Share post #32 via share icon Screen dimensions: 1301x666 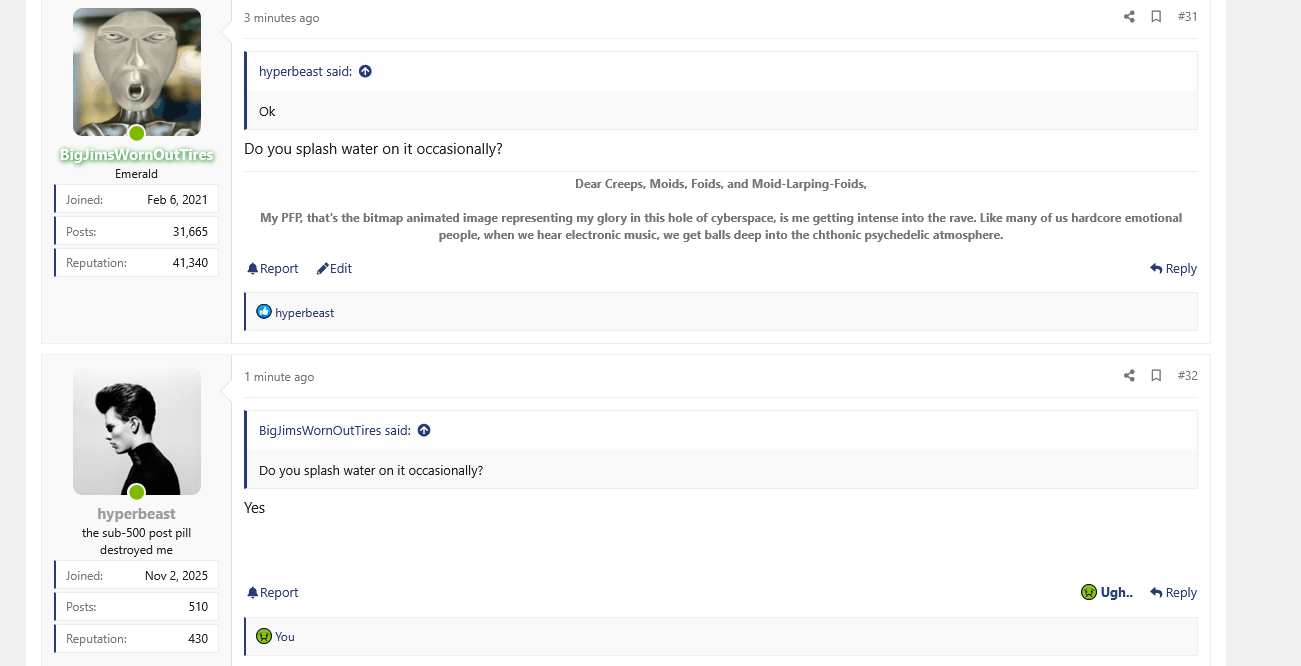click(1129, 376)
